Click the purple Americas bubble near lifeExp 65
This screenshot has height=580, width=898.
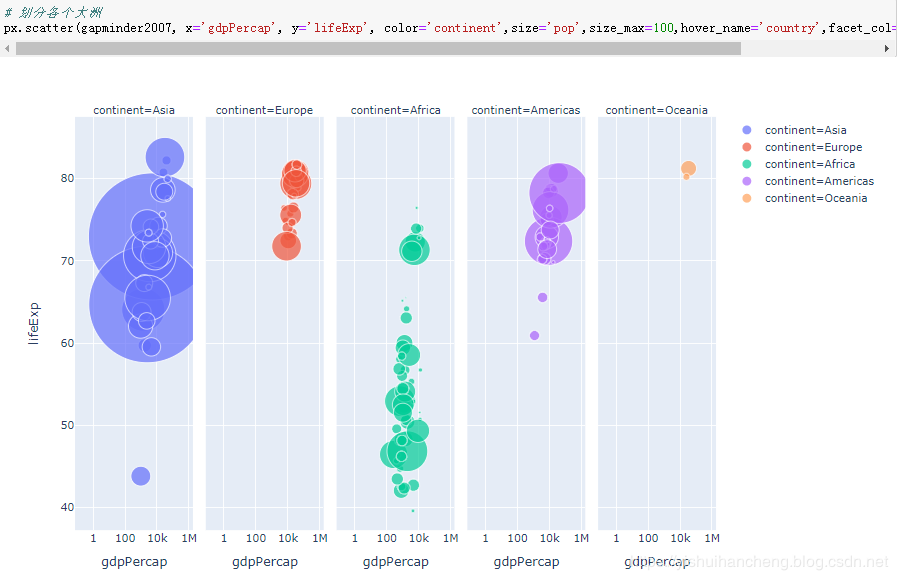(x=542, y=297)
